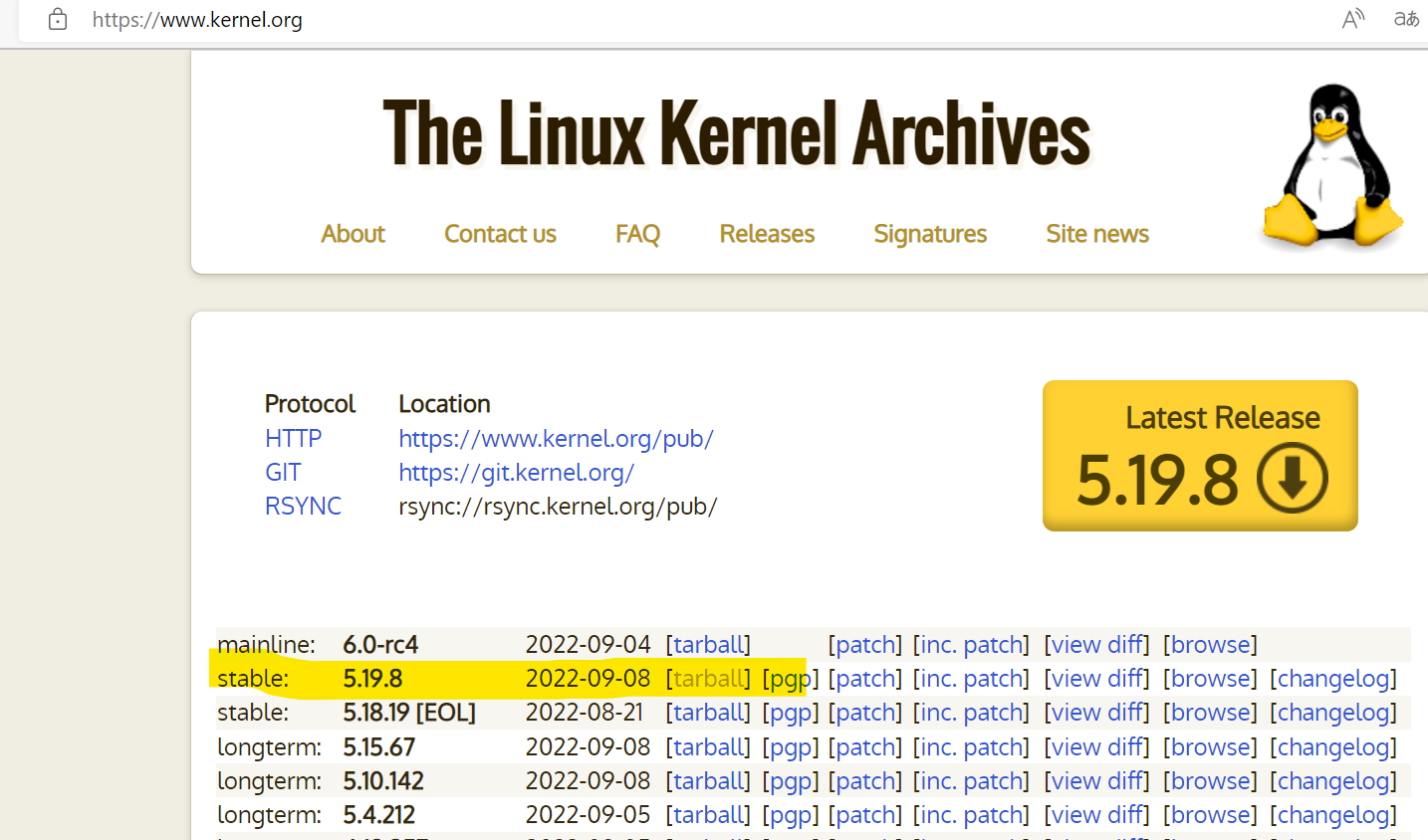Open changelog for stable 5.19.8
1428x840 pixels.
click(x=1333, y=679)
